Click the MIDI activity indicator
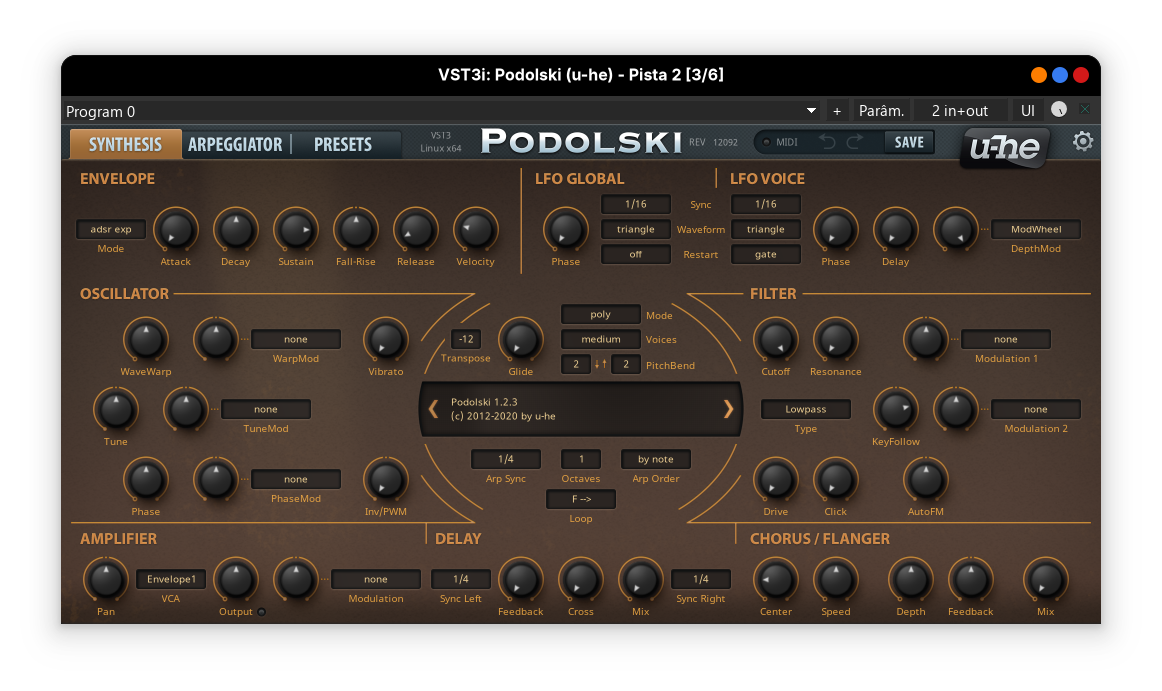Screen dimensions: 1162x691 (767, 142)
